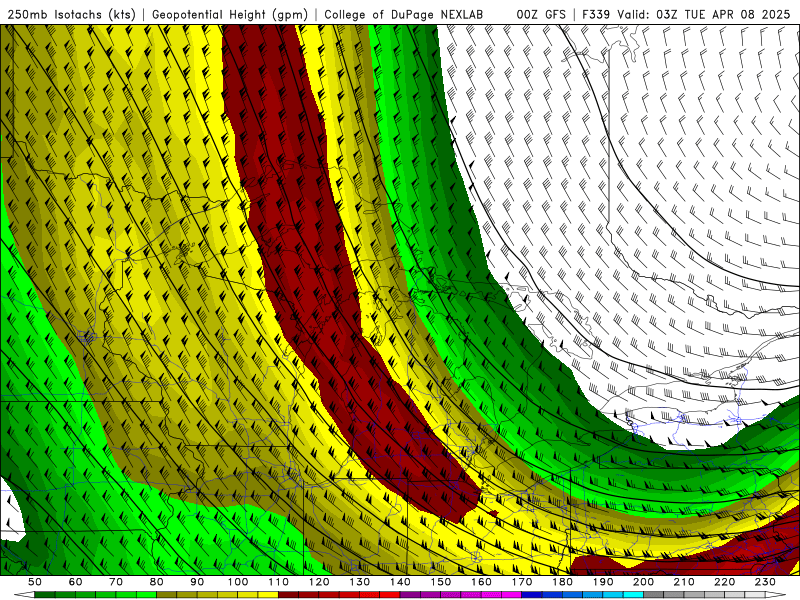Click the '110' value on the color legend
This screenshot has height=600, width=800.
(278, 582)
